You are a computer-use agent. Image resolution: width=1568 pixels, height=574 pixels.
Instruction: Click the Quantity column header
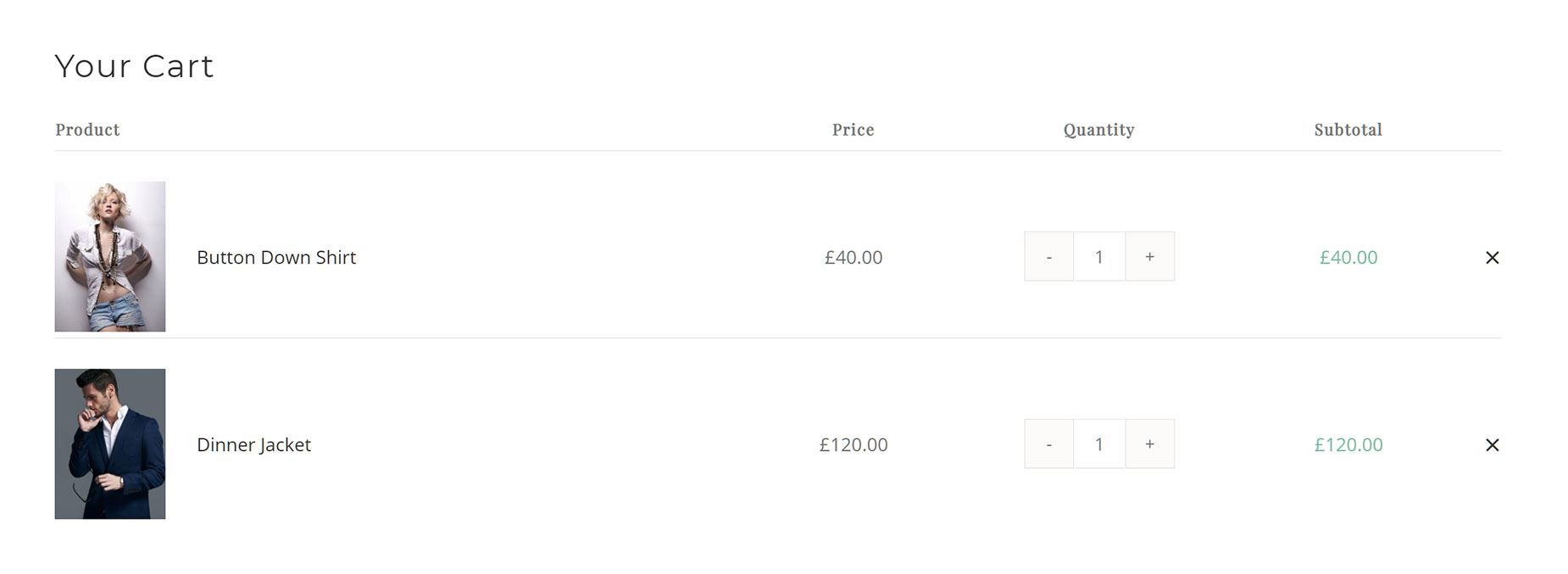[x=1098, y=130]
